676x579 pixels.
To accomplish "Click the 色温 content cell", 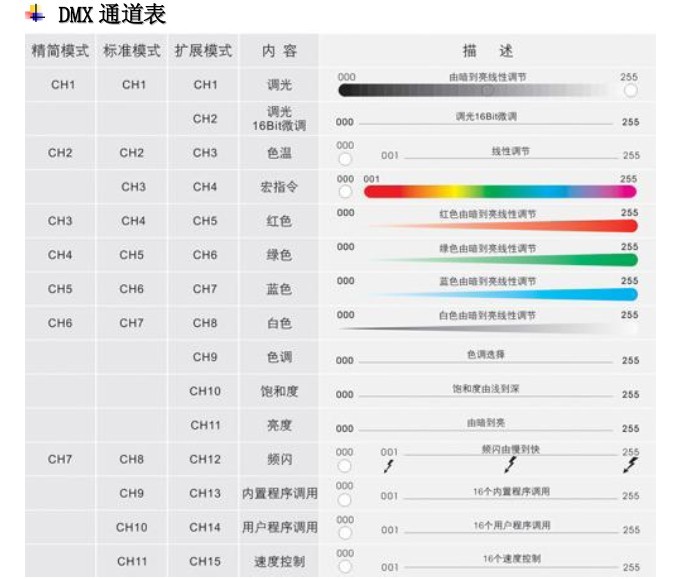I will tap(279, 153).
